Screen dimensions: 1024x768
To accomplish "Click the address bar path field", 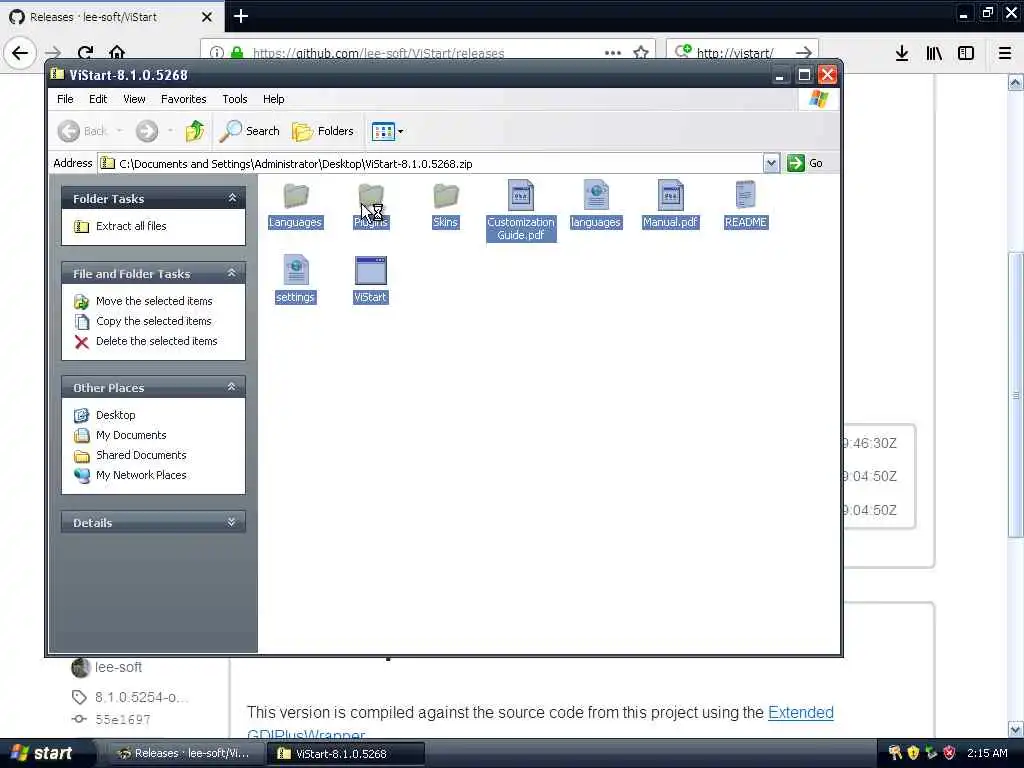I will point(431,163).
